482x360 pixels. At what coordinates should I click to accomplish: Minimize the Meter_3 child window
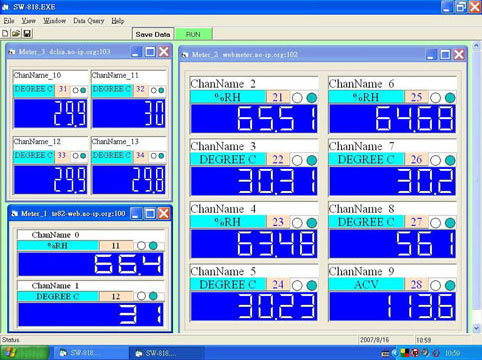[136, 52]
